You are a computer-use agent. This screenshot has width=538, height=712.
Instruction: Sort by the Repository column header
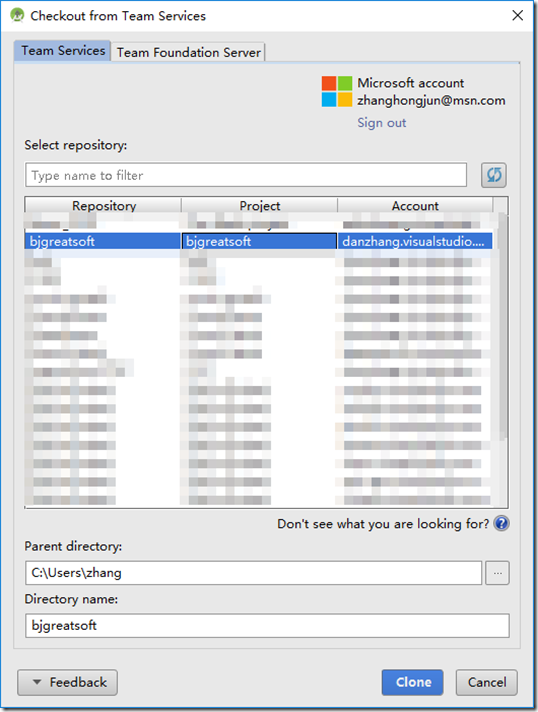[103, 205]
